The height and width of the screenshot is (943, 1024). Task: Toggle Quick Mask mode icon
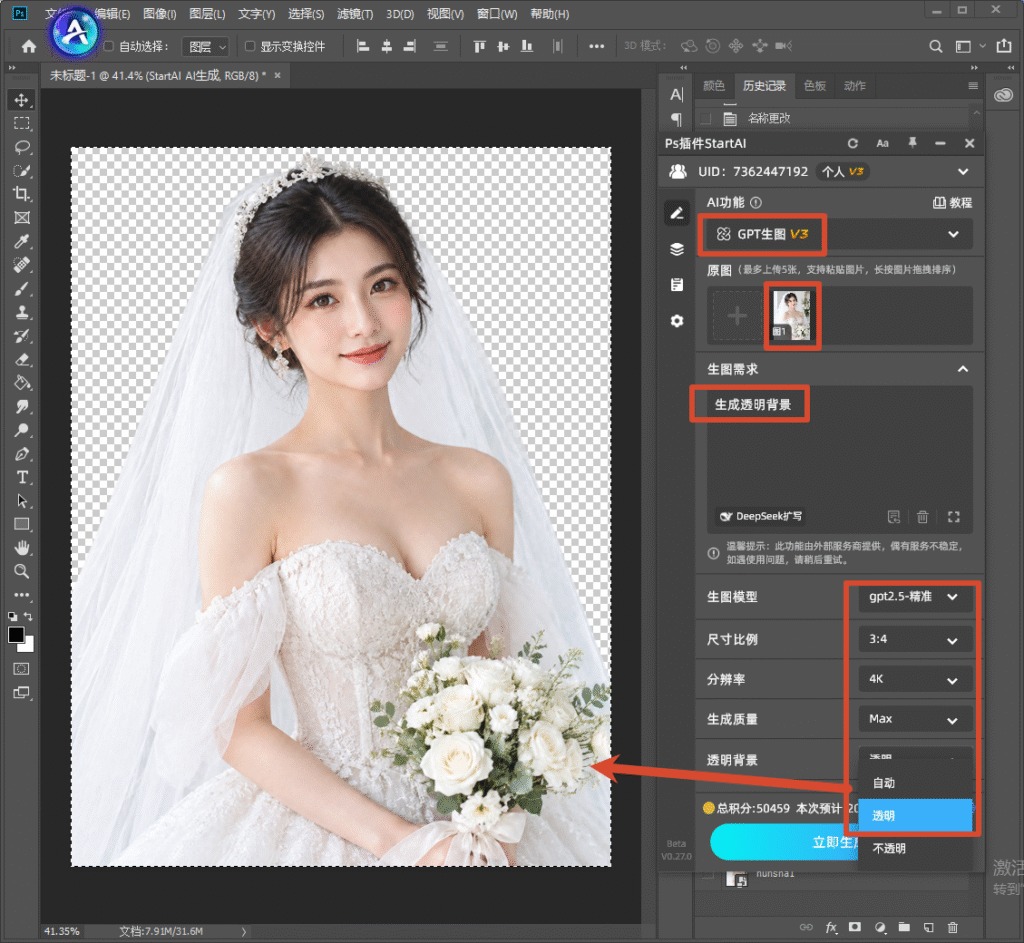pyautogui.click(x=22, y=669)
